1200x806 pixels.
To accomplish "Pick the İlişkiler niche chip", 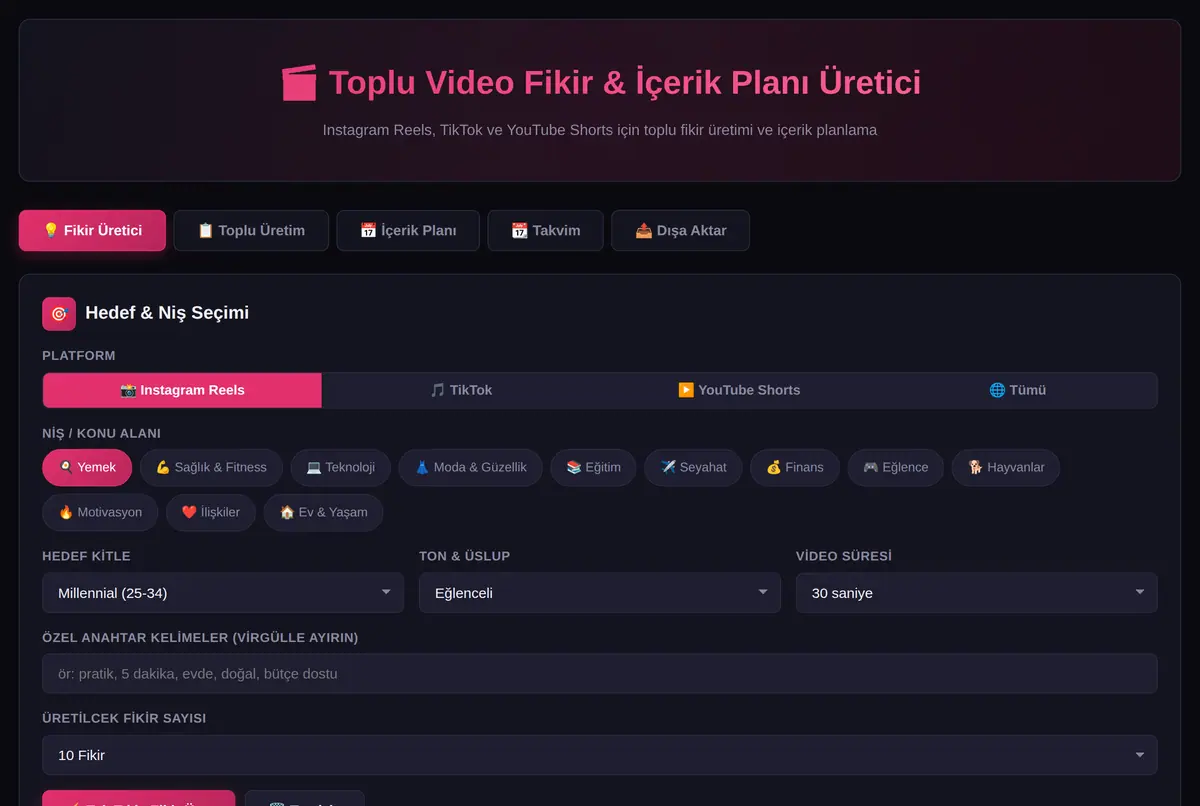I will [x=210, y=512].
